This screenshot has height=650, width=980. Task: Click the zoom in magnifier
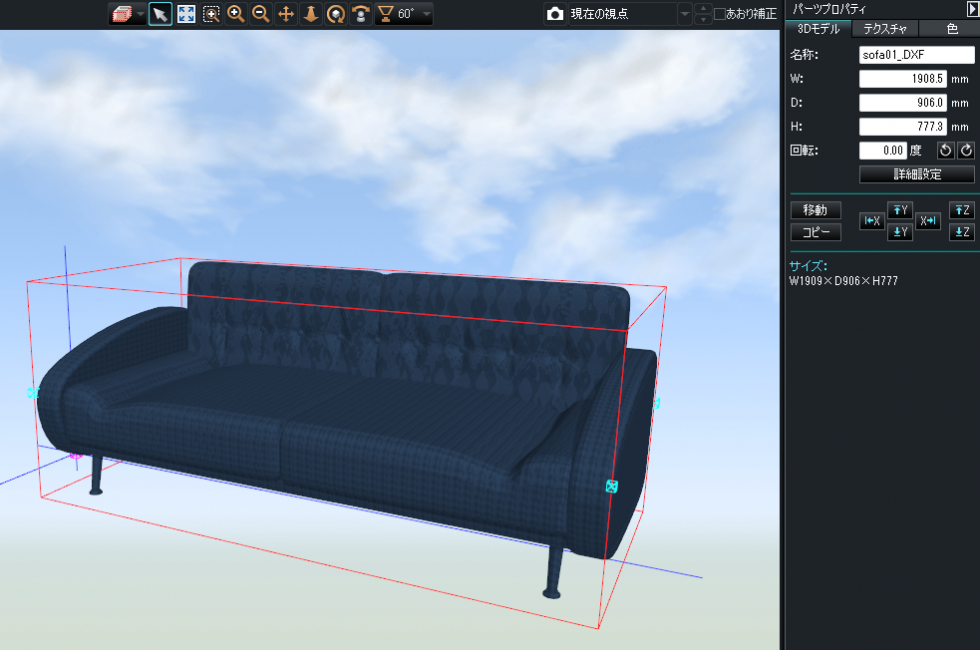pyautogui.click(x=236, y=14)
